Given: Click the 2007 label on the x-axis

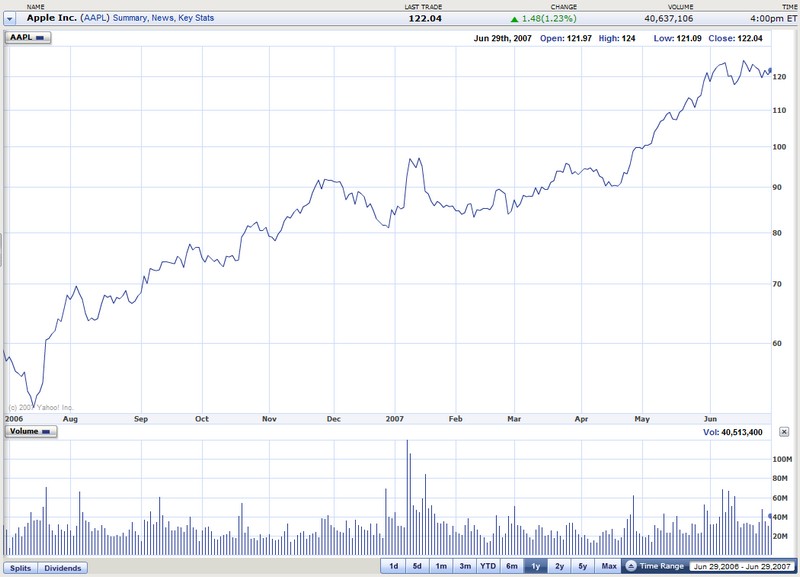Looking at the screenshot, I should click(394, 419).
